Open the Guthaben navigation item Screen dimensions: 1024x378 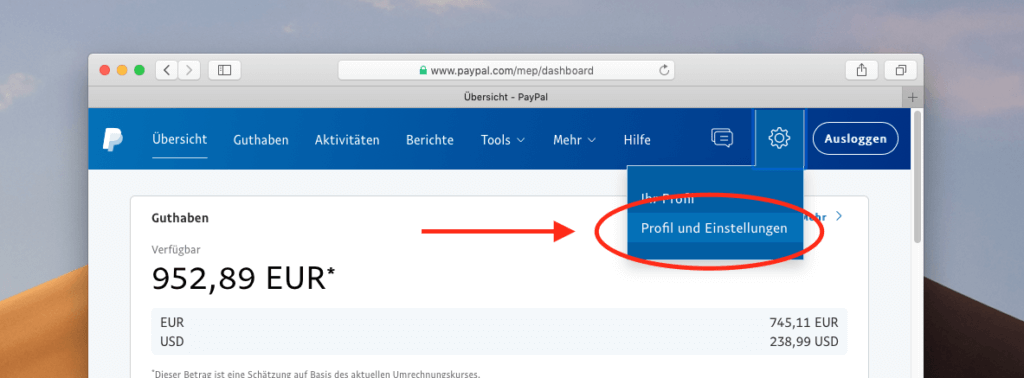click(x=261, y=140)
